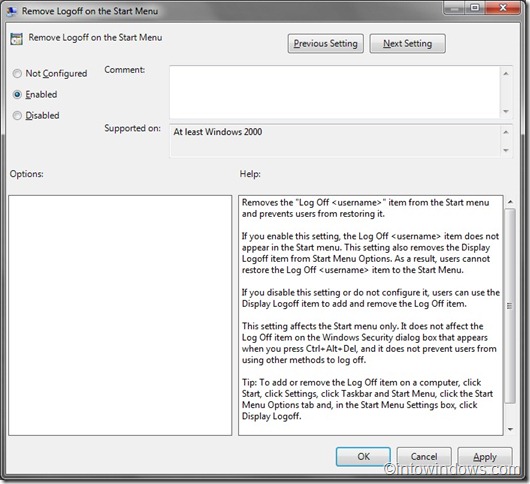
Task: Click the policy setting icon beside the heading
Action: (x=16, y=39)
